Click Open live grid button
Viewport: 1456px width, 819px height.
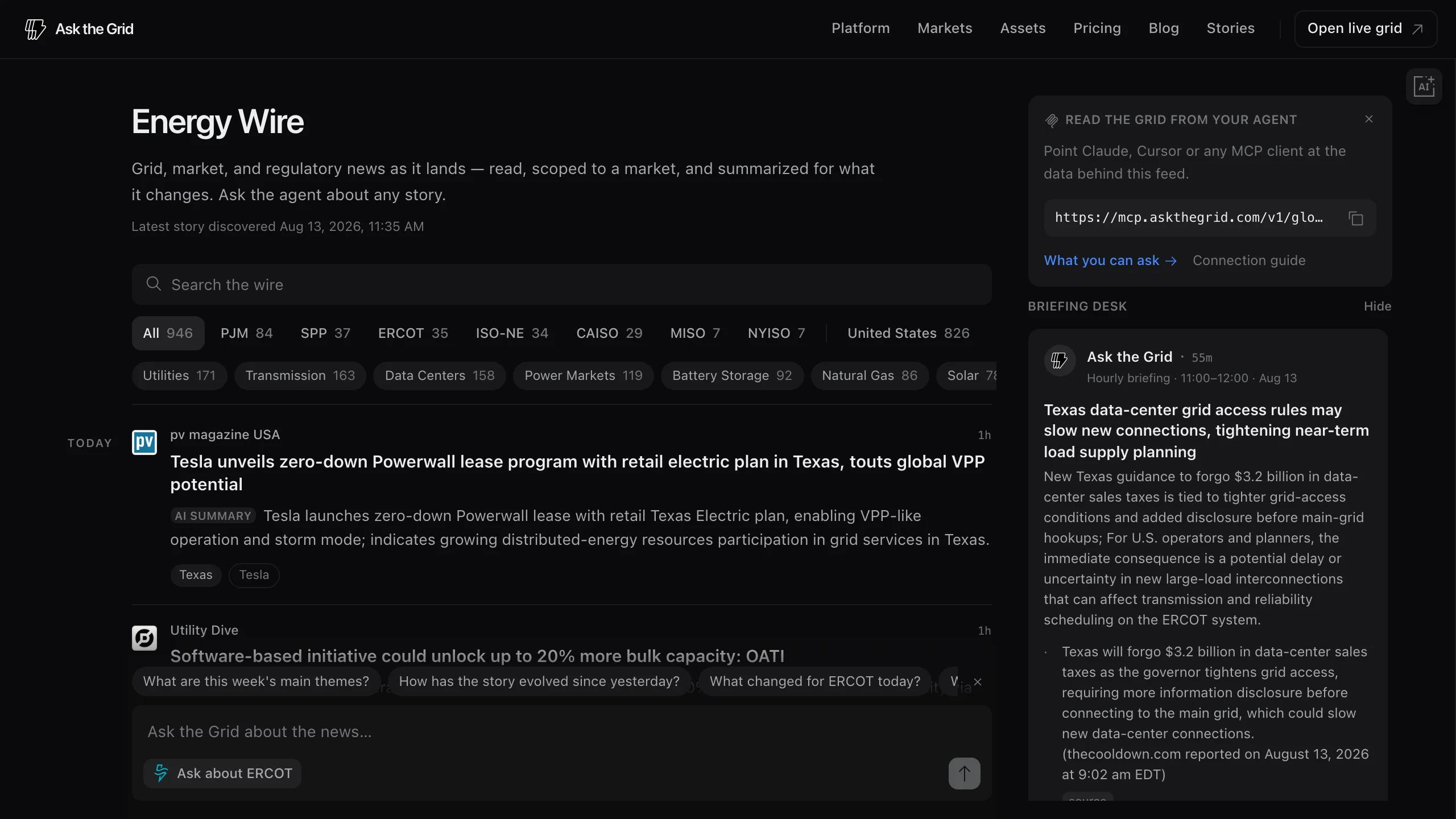click(1366, 29)
